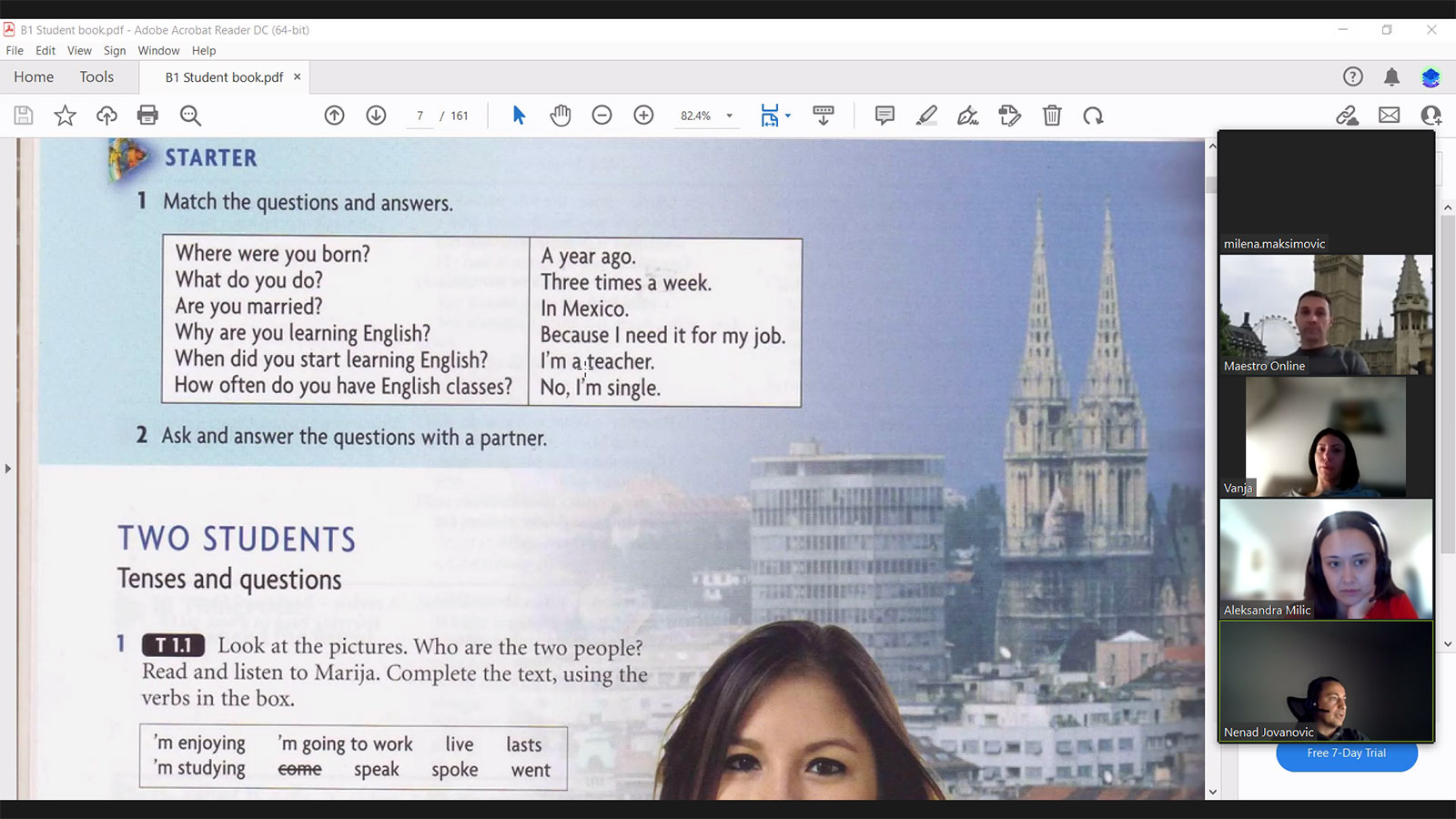Open the zoom level dropdown
Screen dimensions: 1456x819
coord(729,116)
